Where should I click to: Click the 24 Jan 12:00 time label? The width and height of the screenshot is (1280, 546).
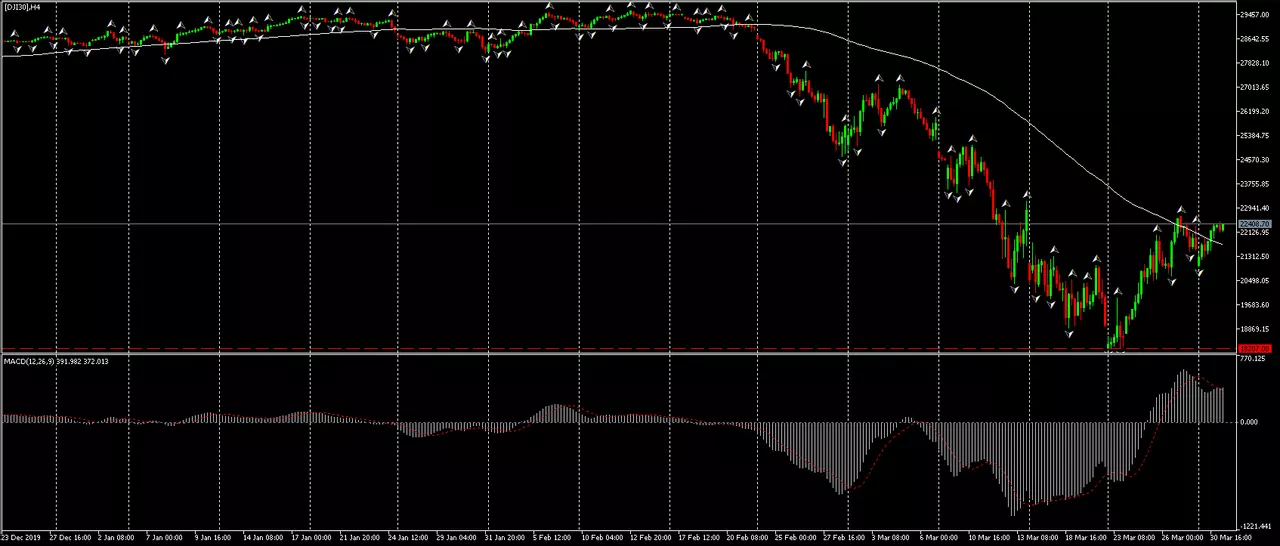click(406, 538)
